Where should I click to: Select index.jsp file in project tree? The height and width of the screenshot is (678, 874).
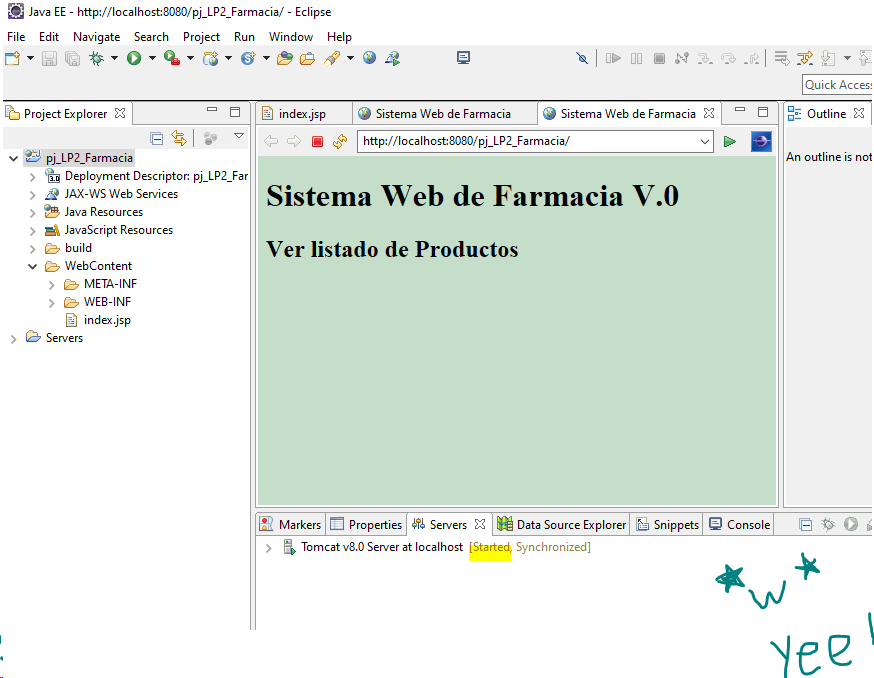pyautogui.click(x=106, y=320)
